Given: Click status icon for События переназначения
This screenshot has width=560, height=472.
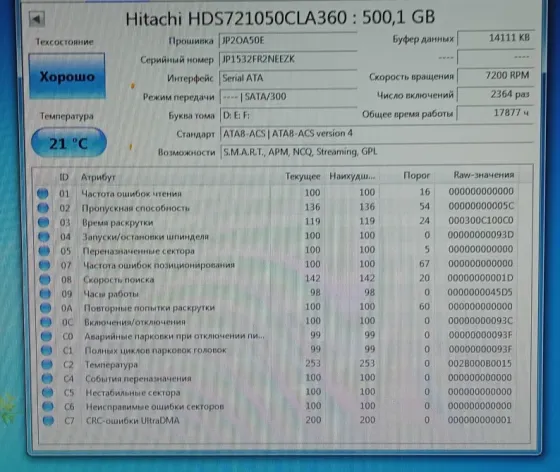Looking at the screenshot, I should (x=48, y=378).
